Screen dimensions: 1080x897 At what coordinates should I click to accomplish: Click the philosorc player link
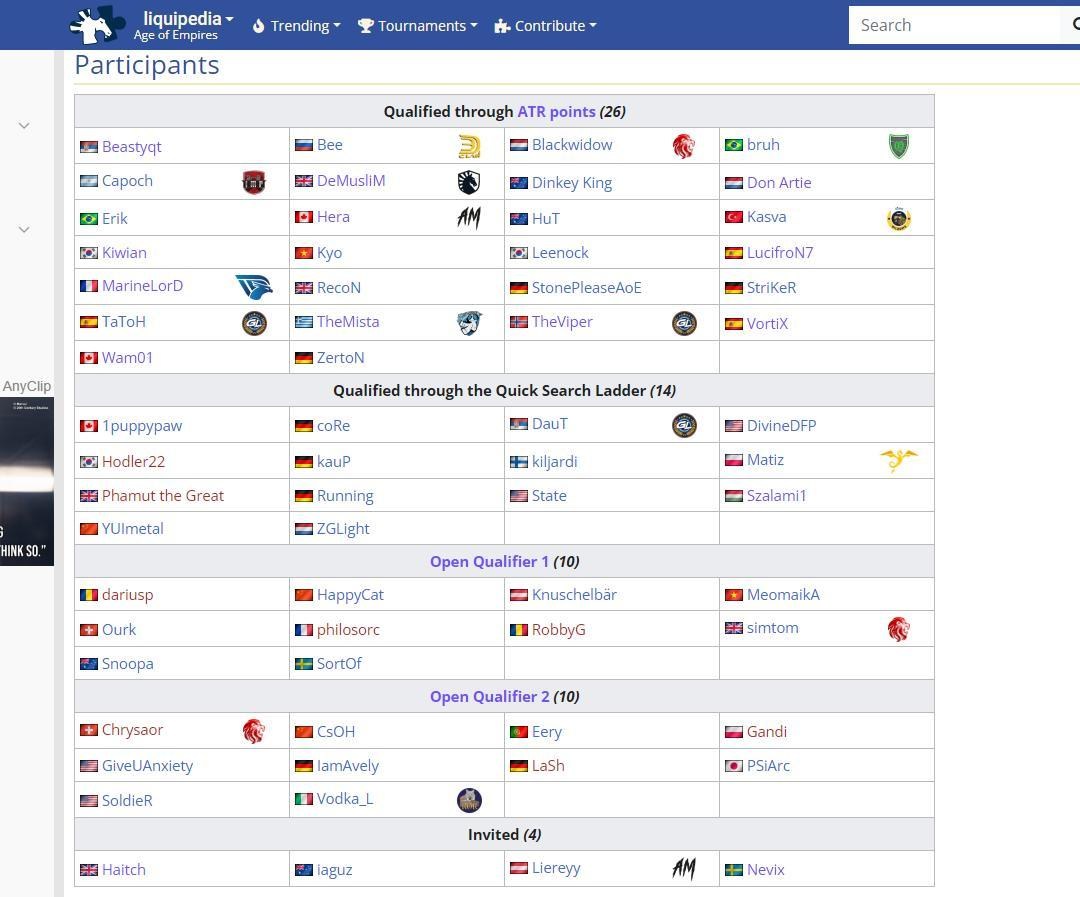coord(348,630)
